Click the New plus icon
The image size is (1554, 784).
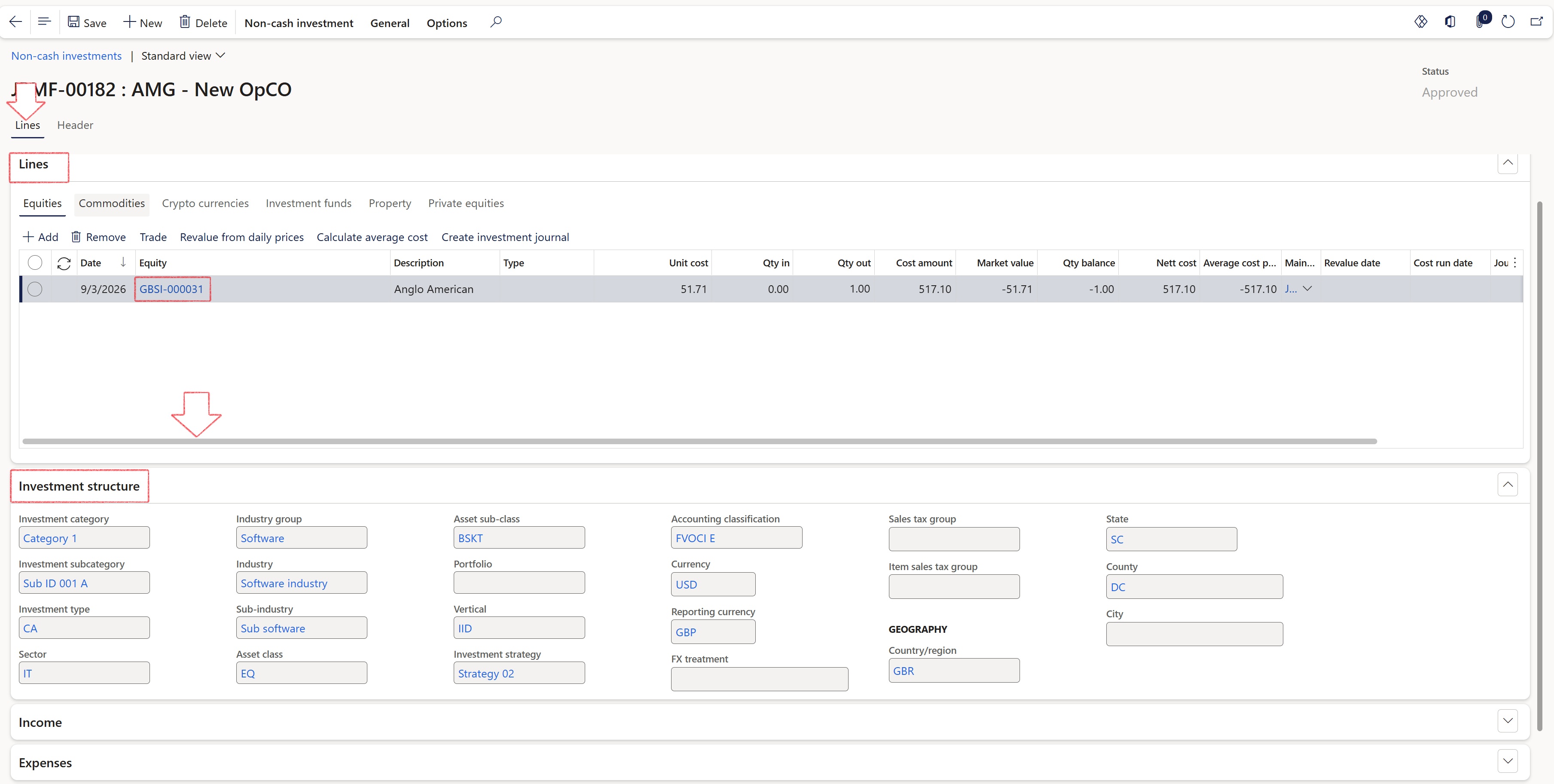(x=129, y=22)
